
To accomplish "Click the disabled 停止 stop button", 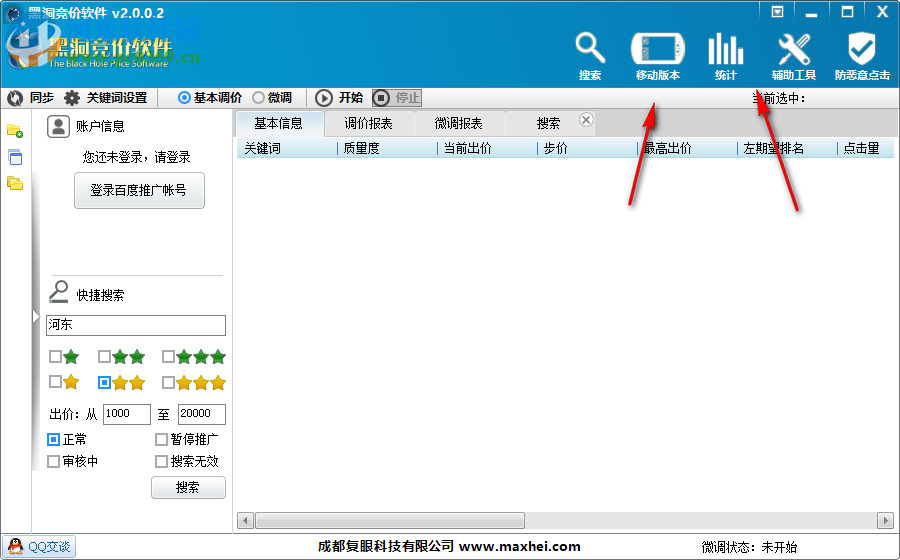I will 397,98.
